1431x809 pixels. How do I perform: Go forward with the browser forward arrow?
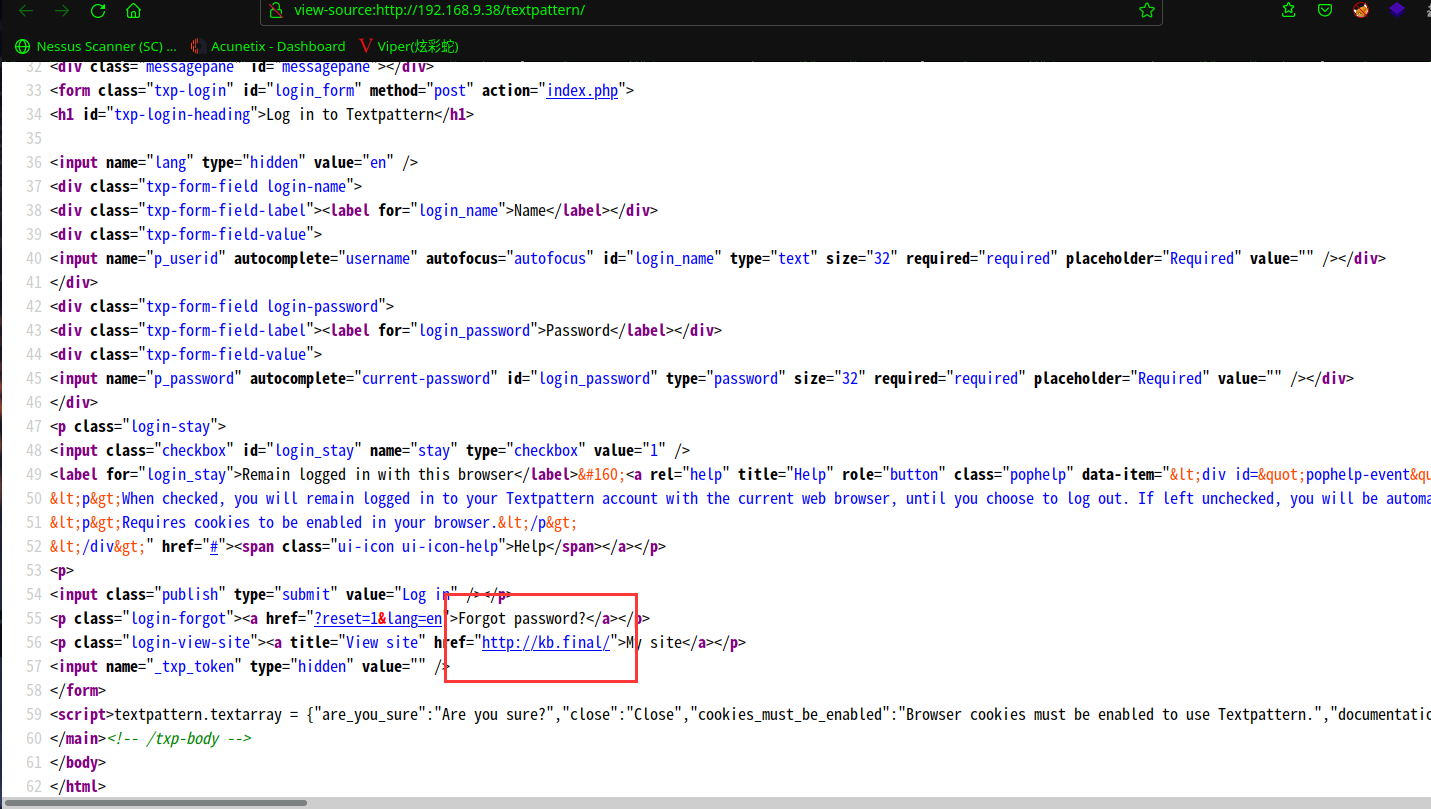[62, 11]
